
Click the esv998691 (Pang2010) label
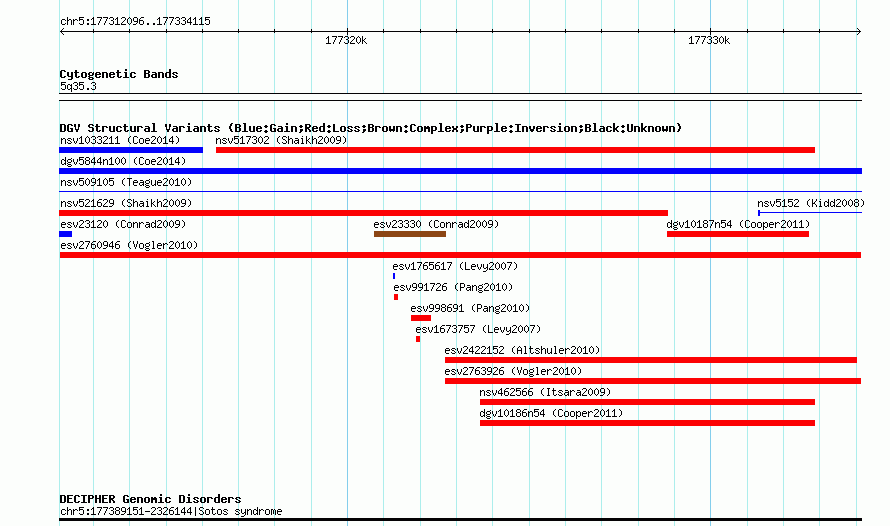click(x=470, y=308)
